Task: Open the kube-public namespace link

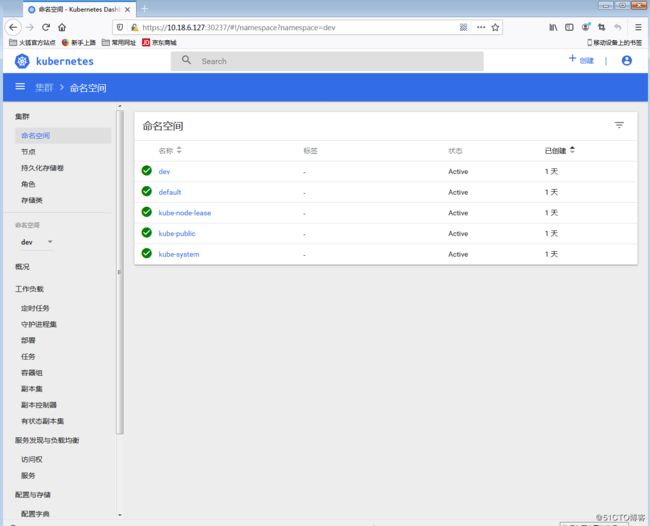Action: 177,234
